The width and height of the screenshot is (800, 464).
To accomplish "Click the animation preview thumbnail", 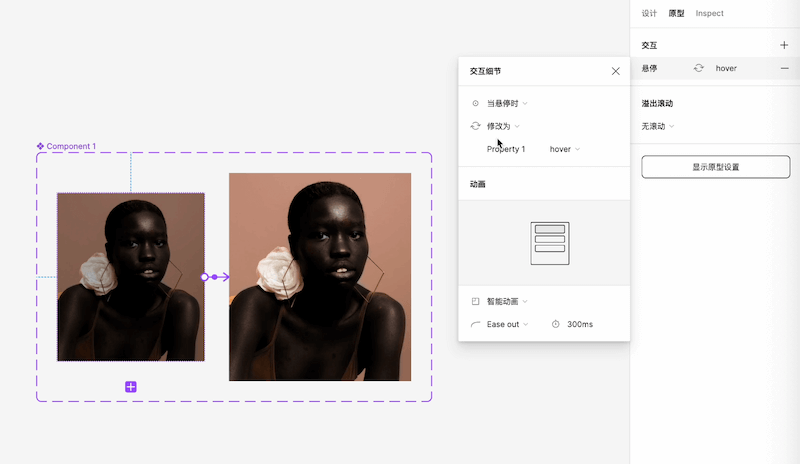I will tap(549, 243).
